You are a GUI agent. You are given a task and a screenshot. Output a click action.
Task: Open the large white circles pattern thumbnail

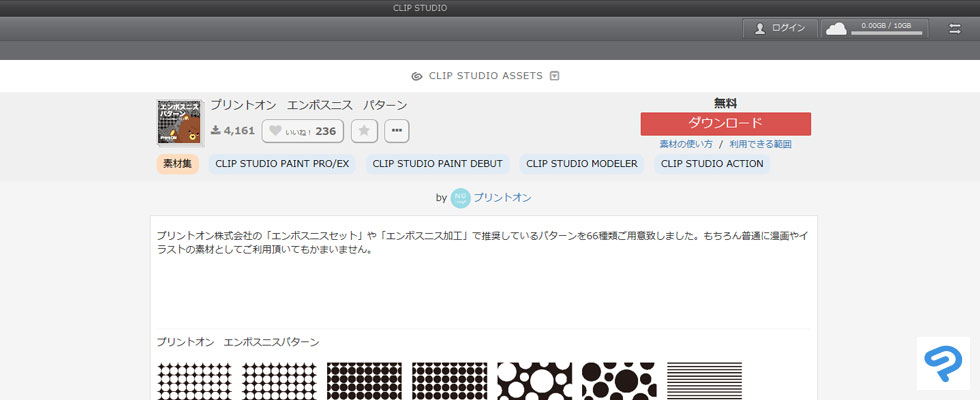[x=534, y=381]
